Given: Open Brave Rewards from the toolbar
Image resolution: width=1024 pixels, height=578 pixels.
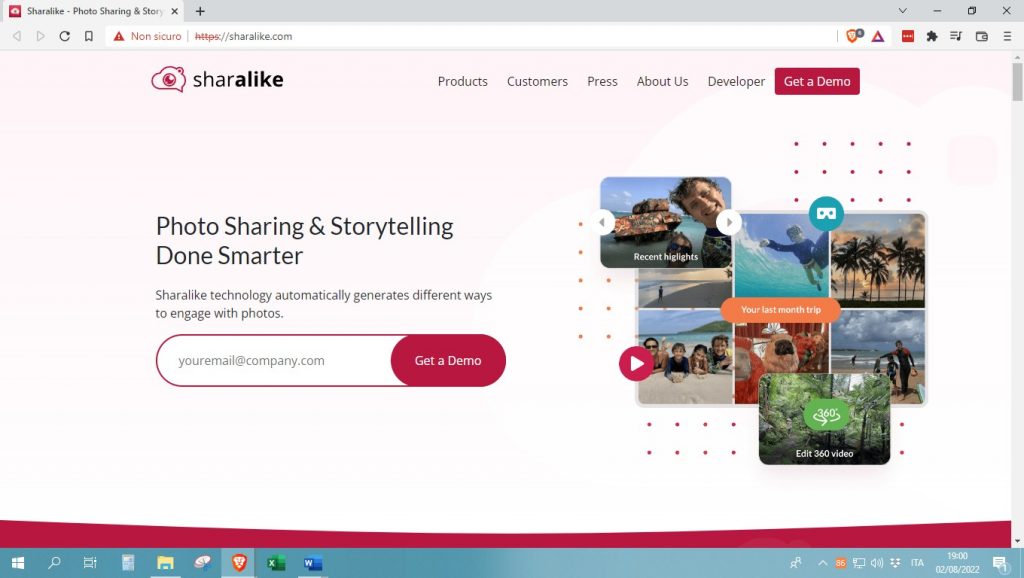Looking at the screenshot, I should [878, 36].
